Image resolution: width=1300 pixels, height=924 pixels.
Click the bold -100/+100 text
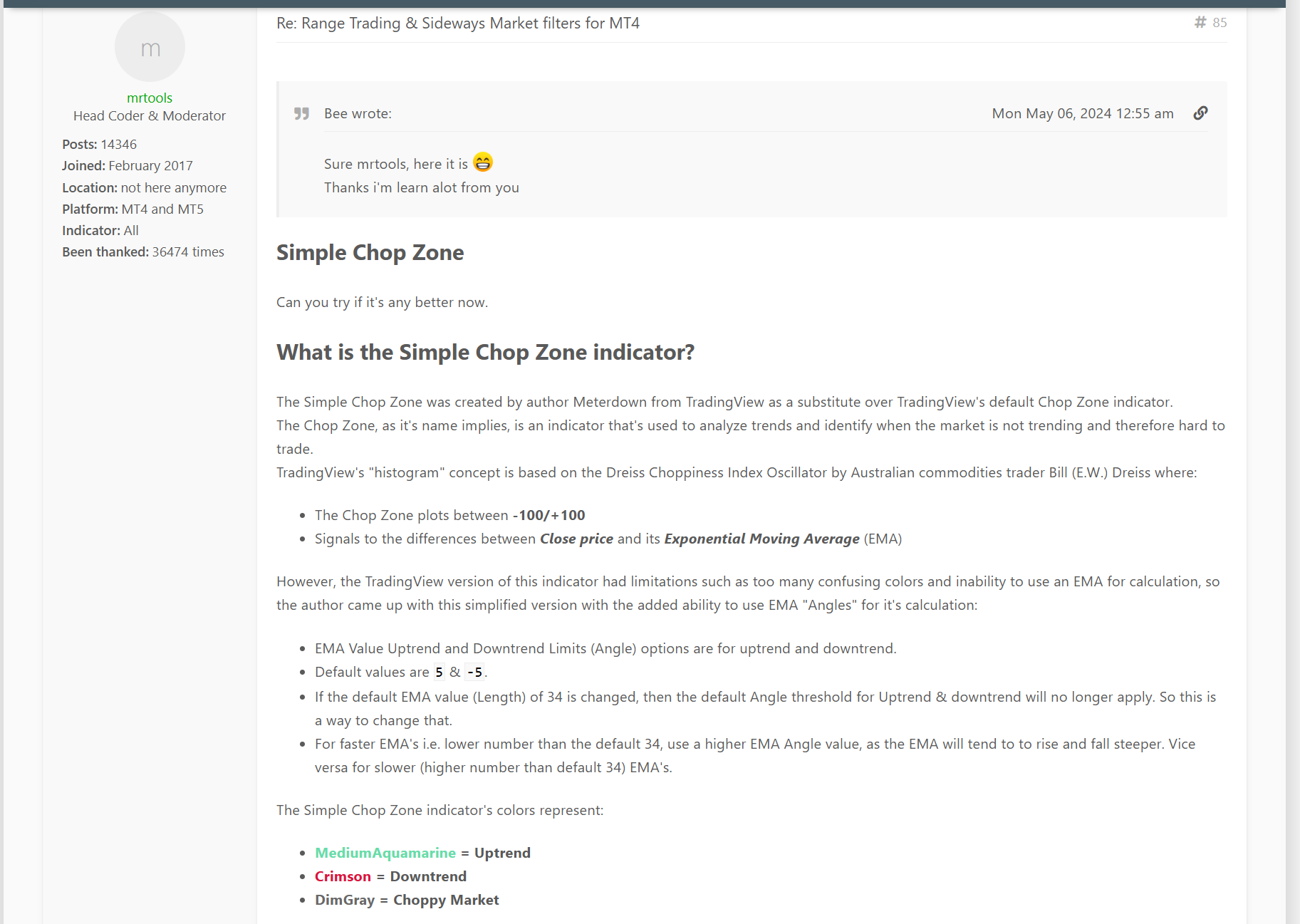548,515
